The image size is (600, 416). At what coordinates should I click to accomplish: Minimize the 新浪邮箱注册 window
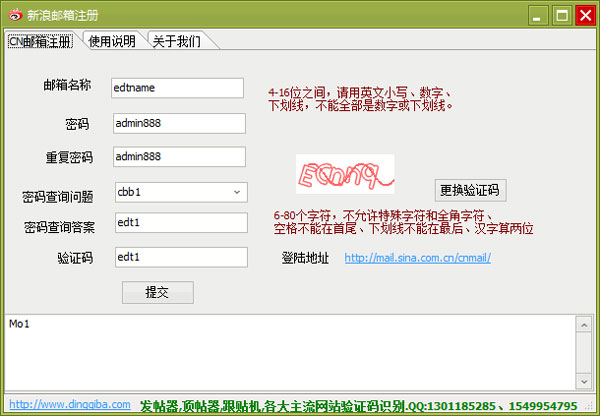(540, 16)
